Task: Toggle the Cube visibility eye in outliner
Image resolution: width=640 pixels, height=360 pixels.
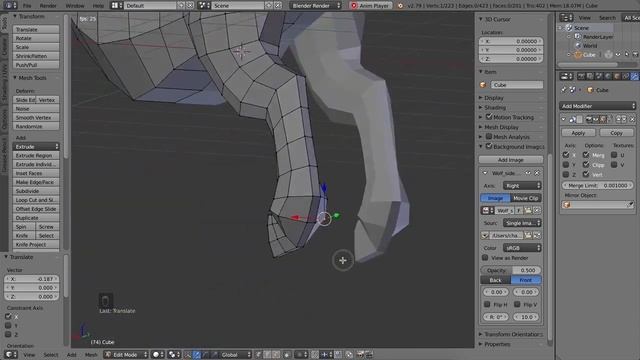Action: (x=618, y=54)
